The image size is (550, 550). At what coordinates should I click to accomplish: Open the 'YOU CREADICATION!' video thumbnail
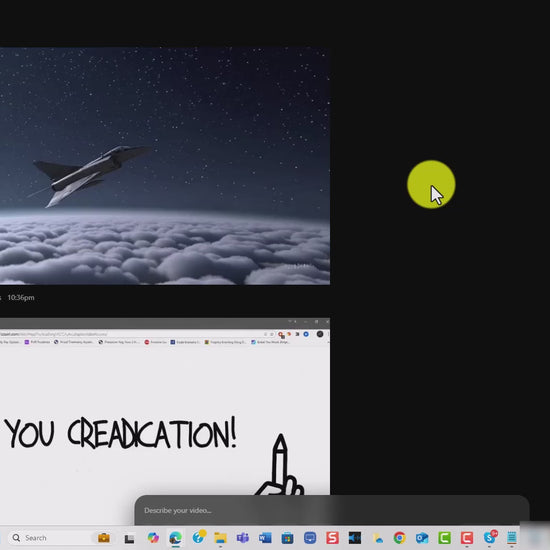coord(165,421)
